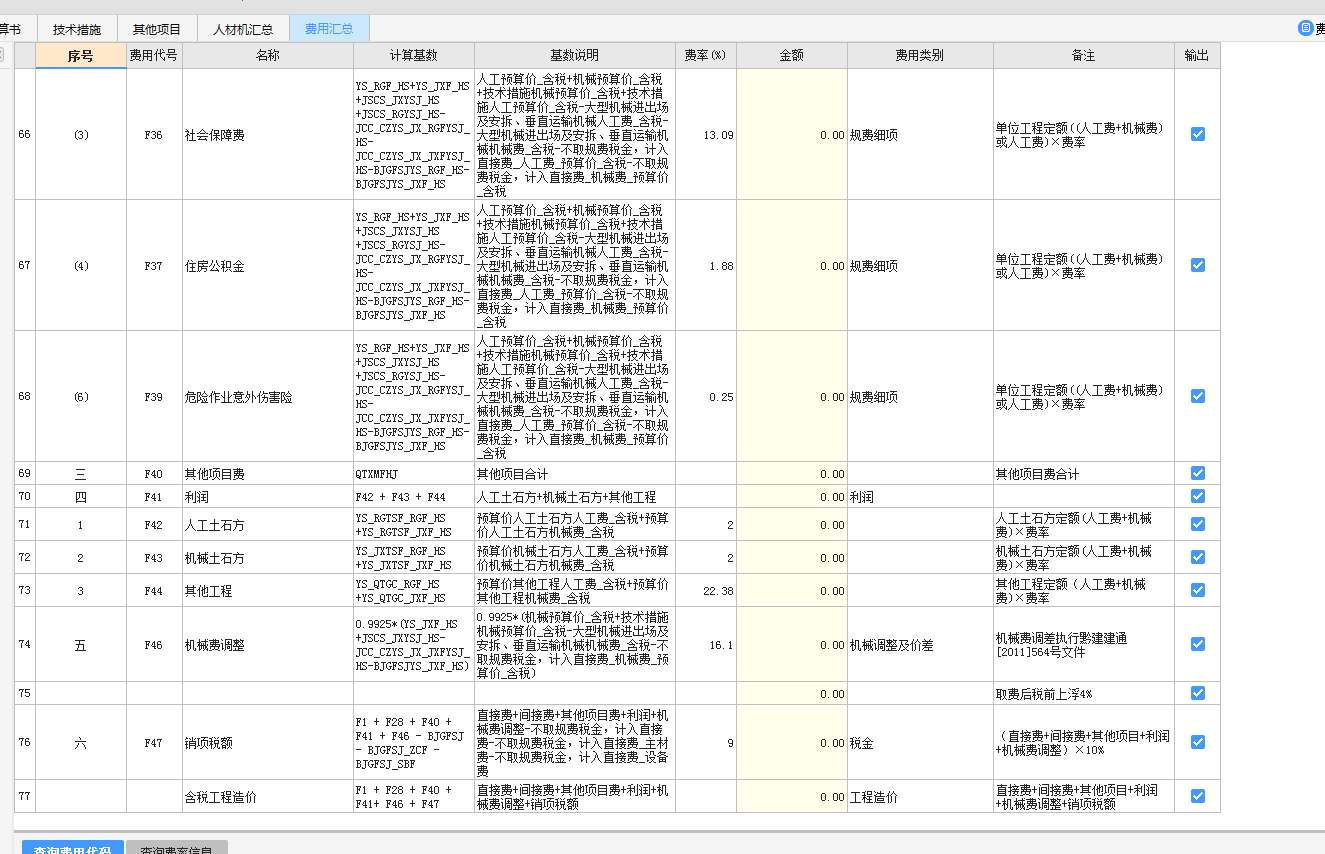Toggle output checkbox for 人工土石方 row

[1198, 524]
